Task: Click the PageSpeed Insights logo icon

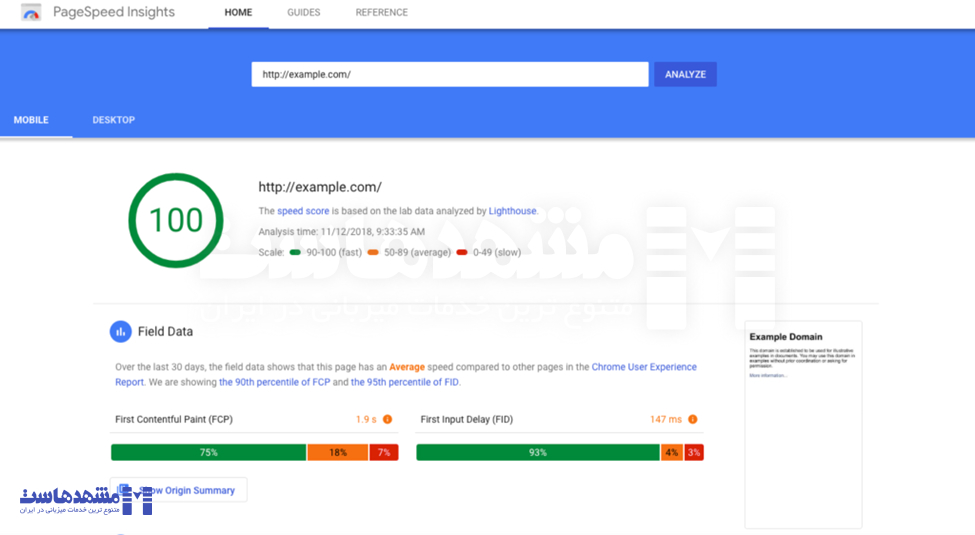Action: 31,13
